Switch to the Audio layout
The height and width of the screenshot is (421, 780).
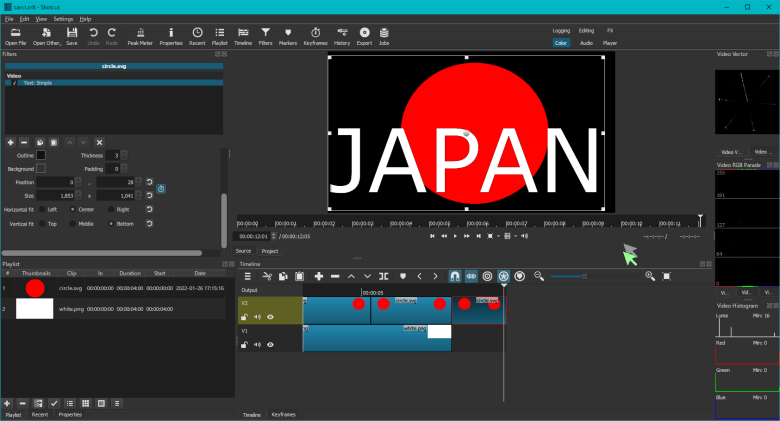(x=586, y=44)
